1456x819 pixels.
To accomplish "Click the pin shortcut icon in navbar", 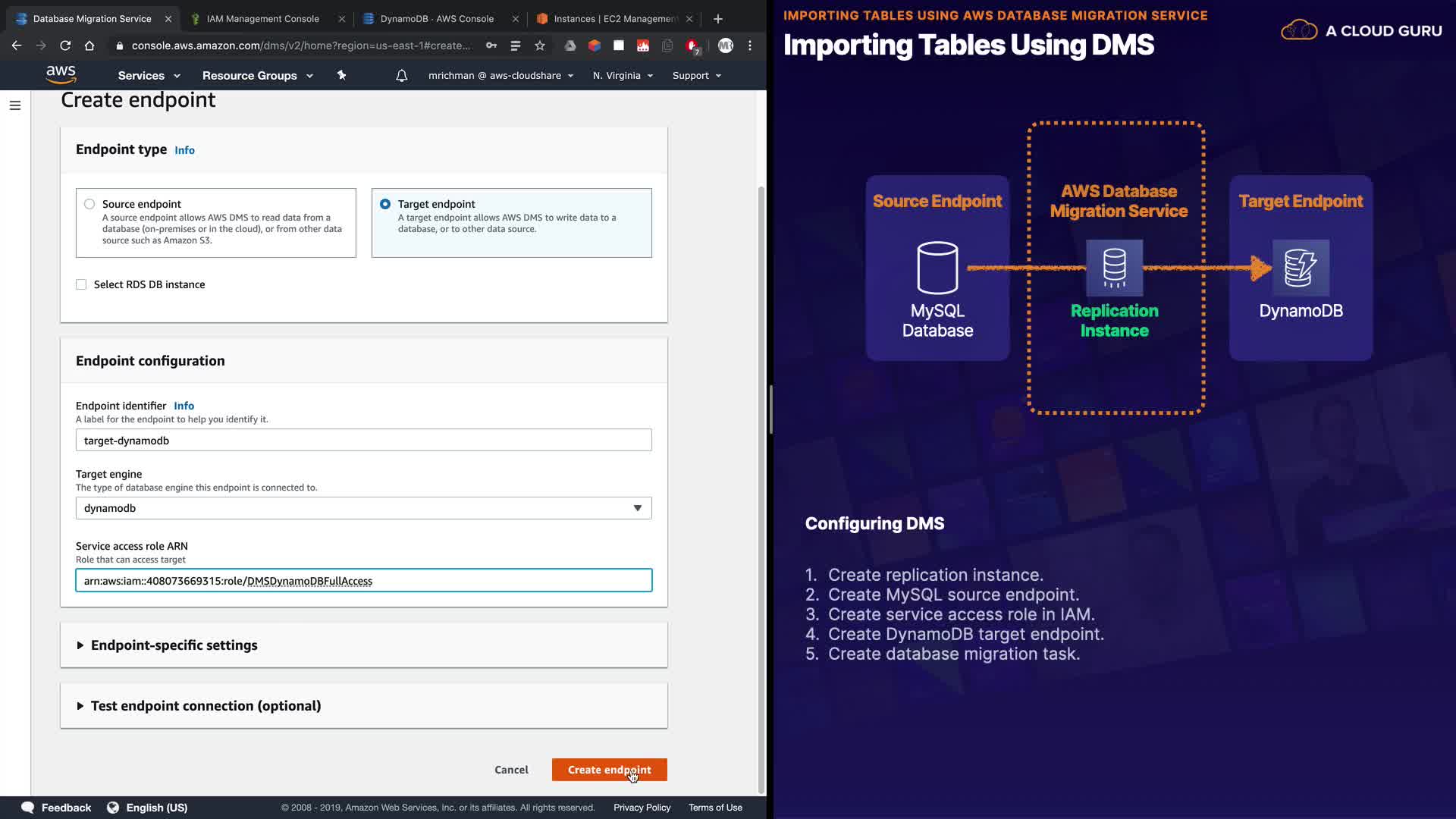I will coord(341,75).
